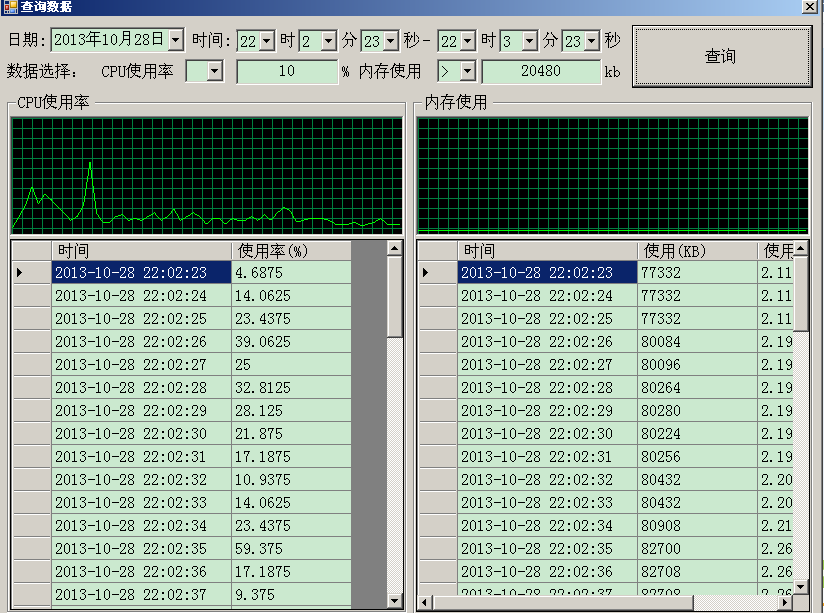Click the memory threshold field showing 20480
Image resolution: width=824 pixels, height=613 pixels.
point(540,72)
